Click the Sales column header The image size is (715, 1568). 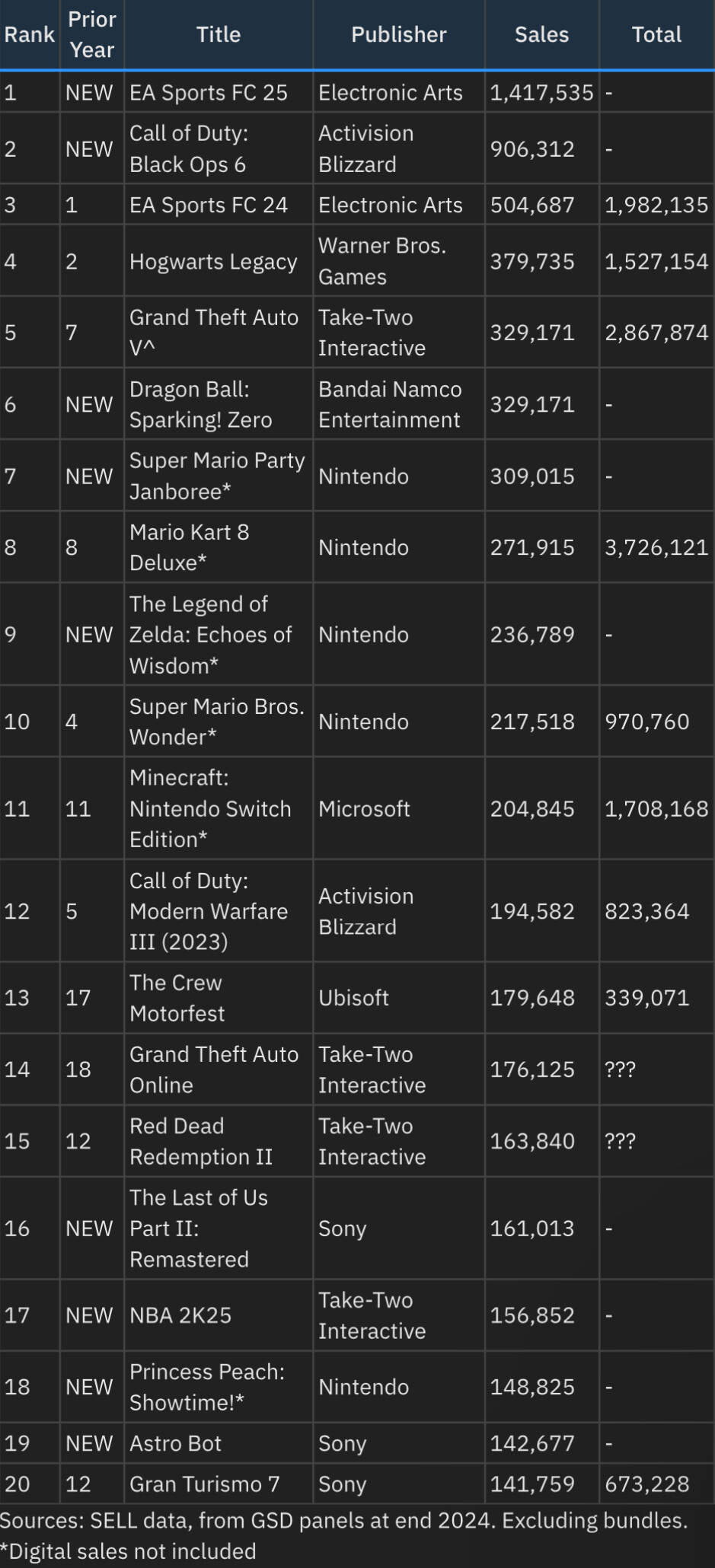[x=542, y=35]
